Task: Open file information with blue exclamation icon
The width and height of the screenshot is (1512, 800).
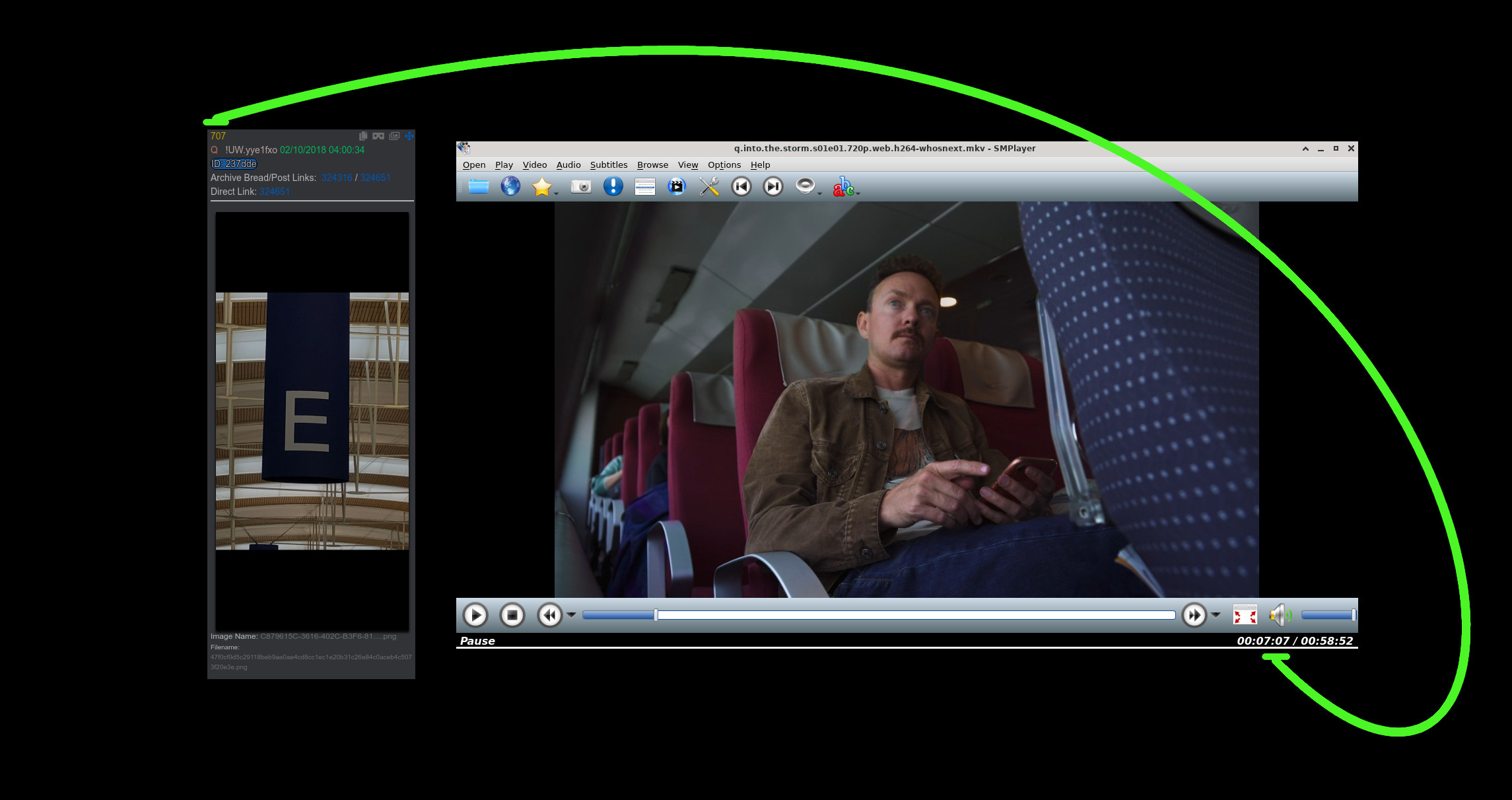Action: (x=613, y=187)
